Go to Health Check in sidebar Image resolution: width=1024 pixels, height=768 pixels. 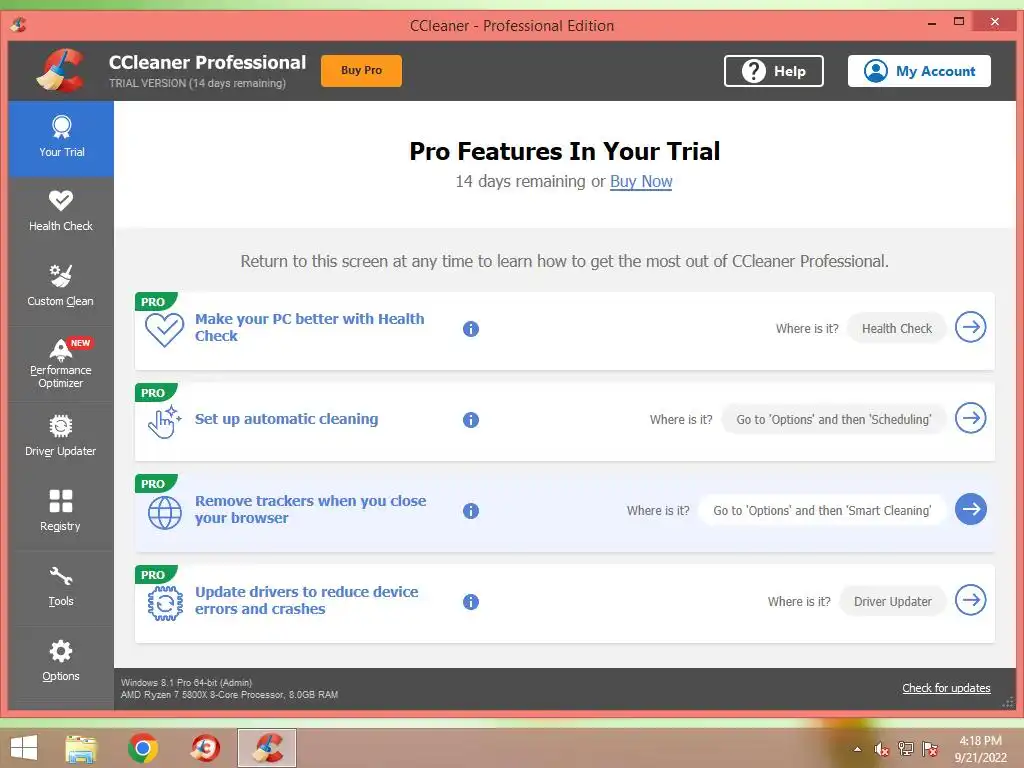(x=61, y=211)
